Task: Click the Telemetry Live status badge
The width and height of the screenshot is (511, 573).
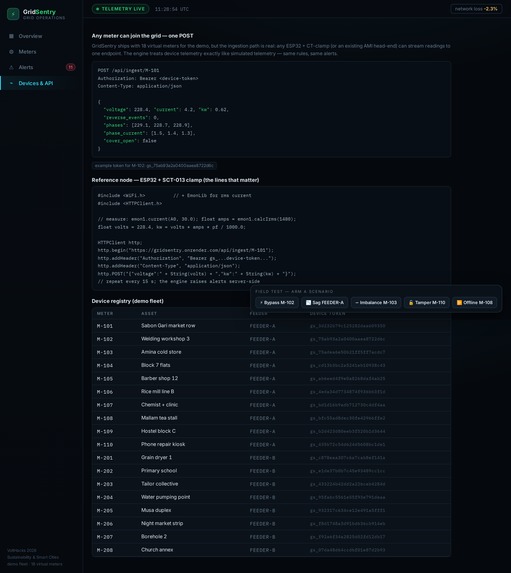Action: (121, 9)
